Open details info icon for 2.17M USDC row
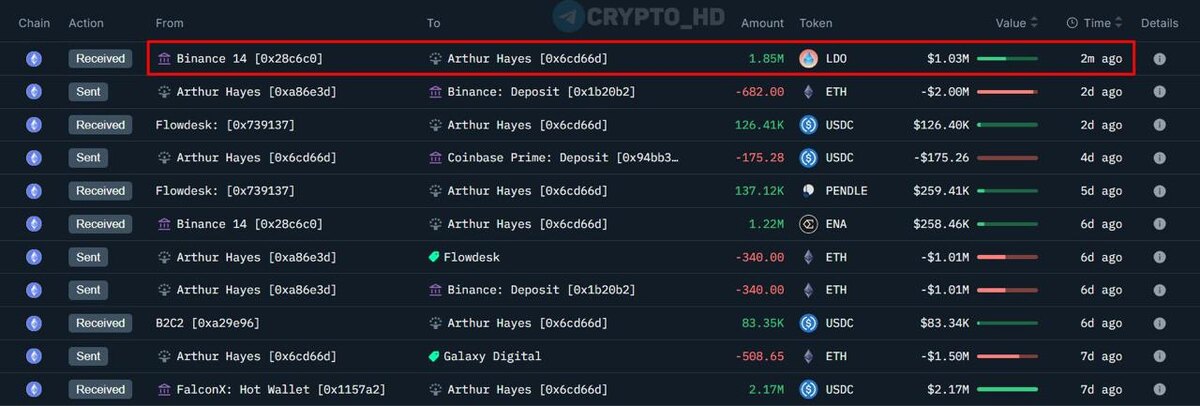Screen dimensions: 1200x406 (x=1159, y=389)
